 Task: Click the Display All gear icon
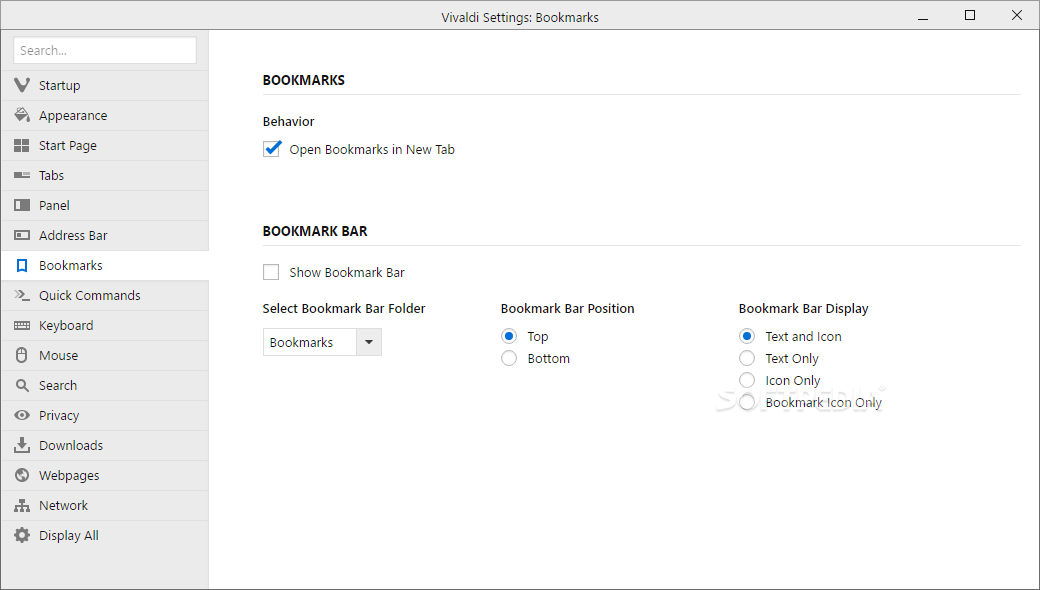[x=22, y=535]
